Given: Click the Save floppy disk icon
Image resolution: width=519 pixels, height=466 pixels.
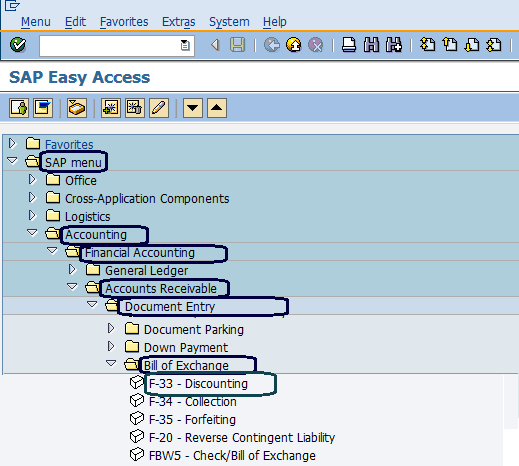Looking at the screenshot, I should click(237, 45).
